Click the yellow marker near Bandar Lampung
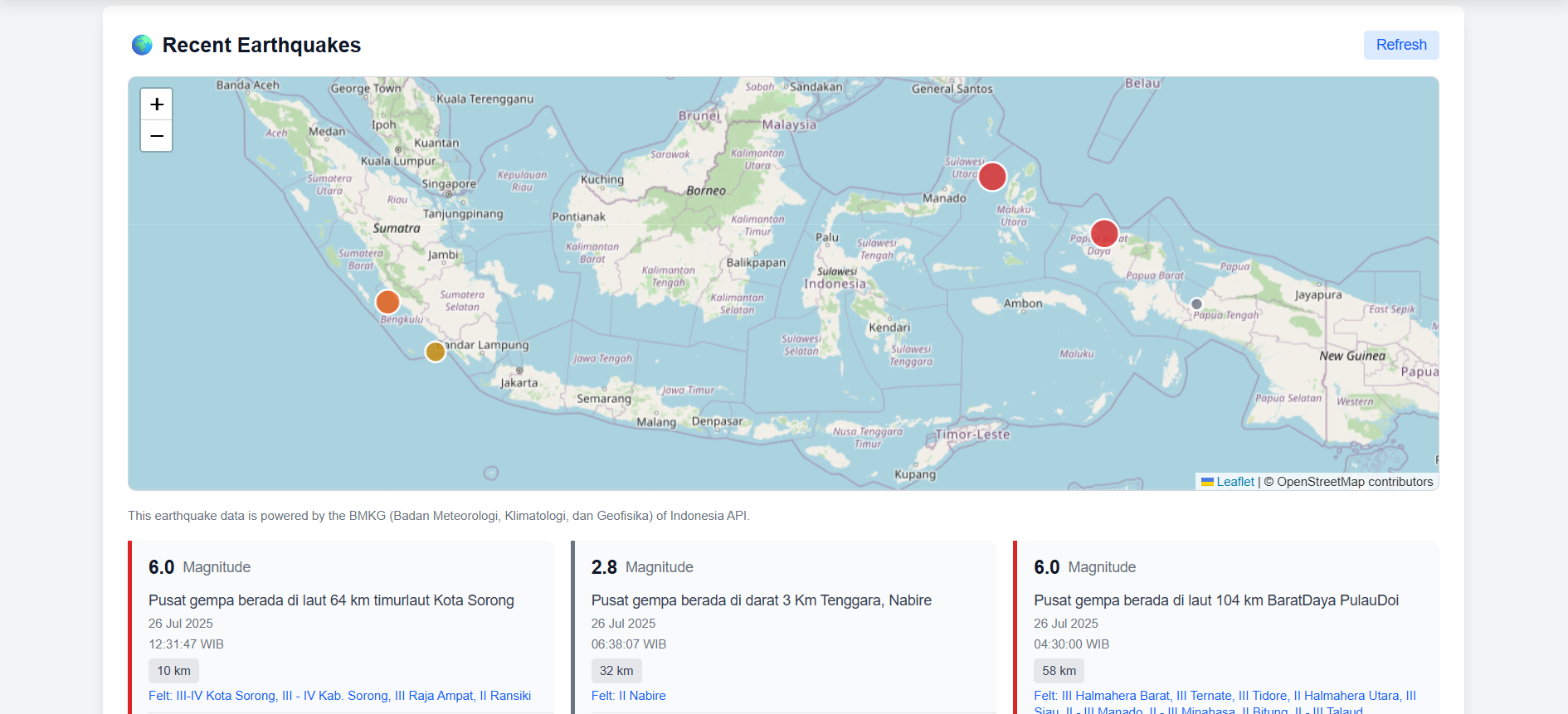Viewport: 1568px width, 714px height. click(x=435, y=352)
